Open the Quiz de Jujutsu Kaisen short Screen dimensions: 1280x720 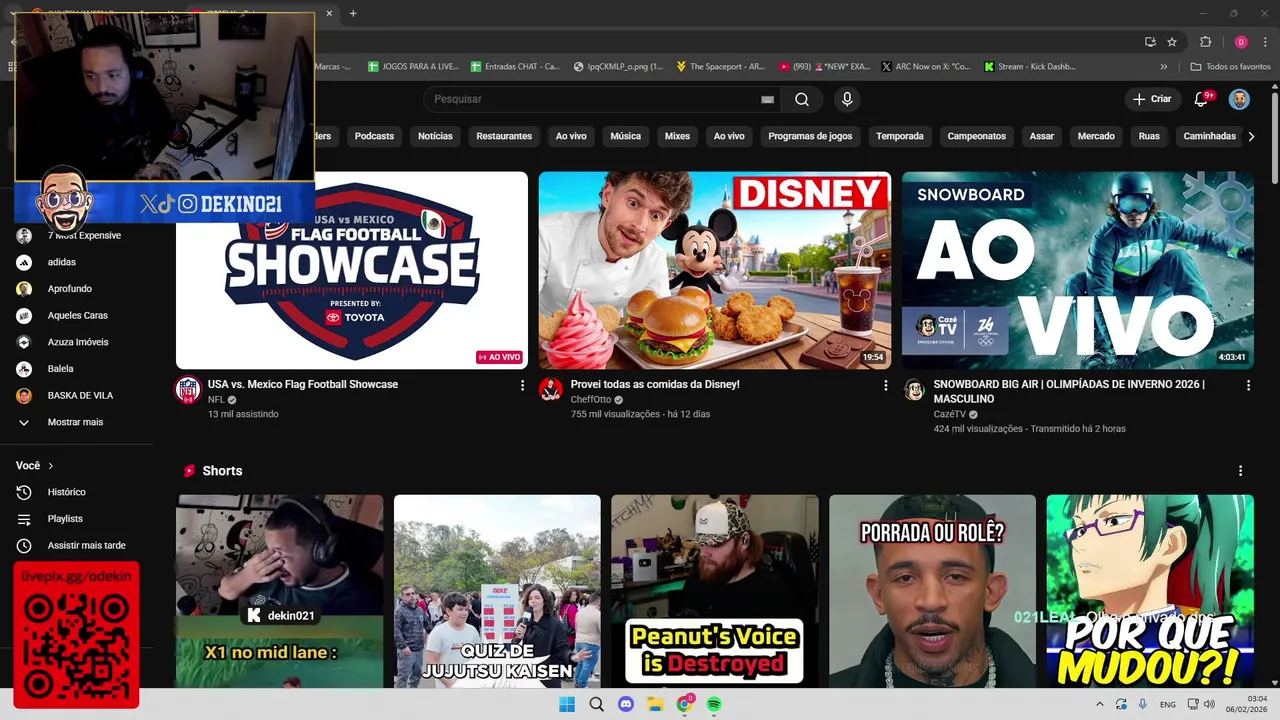click(x=497, y=591)
